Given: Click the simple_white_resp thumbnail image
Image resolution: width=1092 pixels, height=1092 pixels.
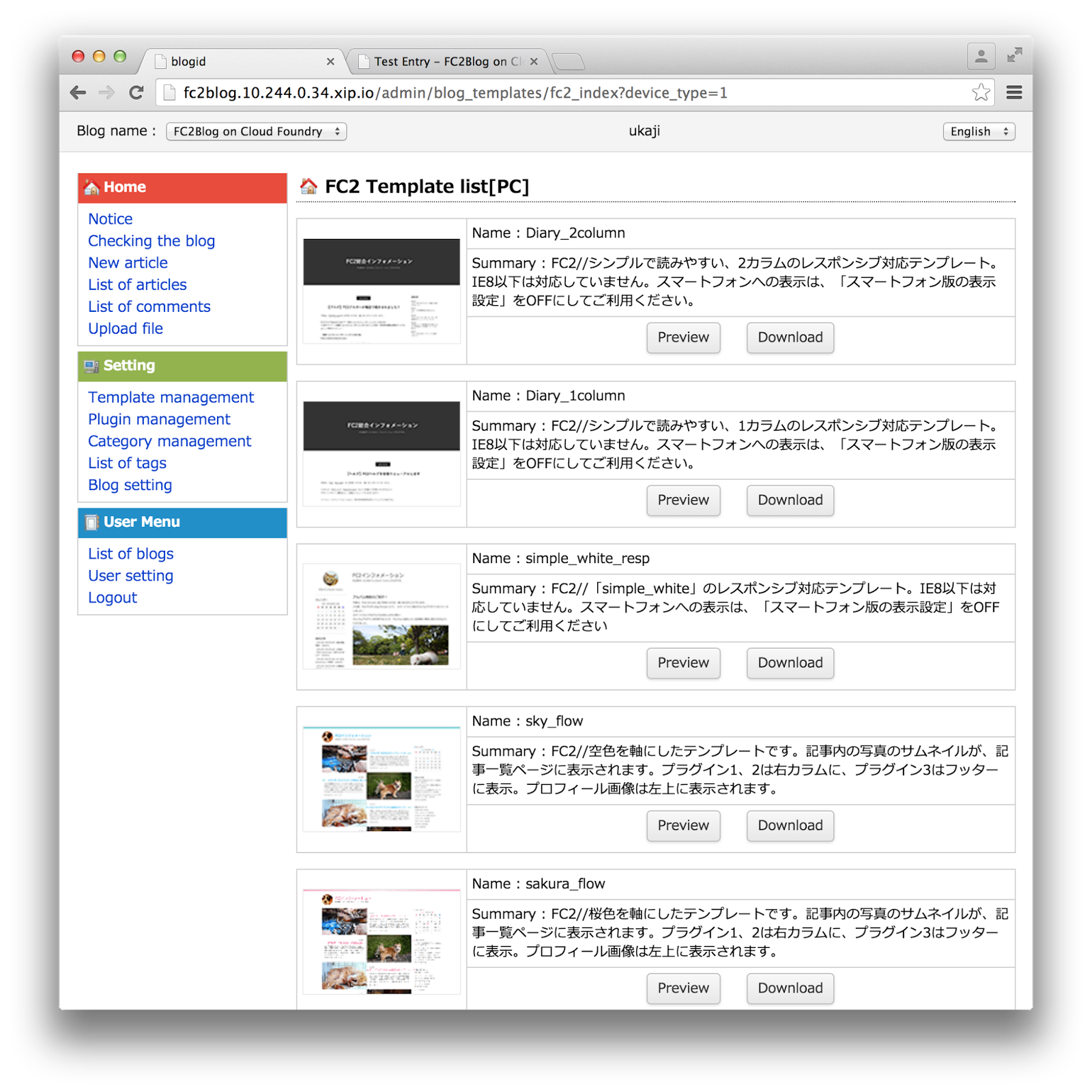Looking at the screenshot, I should [x=382, y=616].
